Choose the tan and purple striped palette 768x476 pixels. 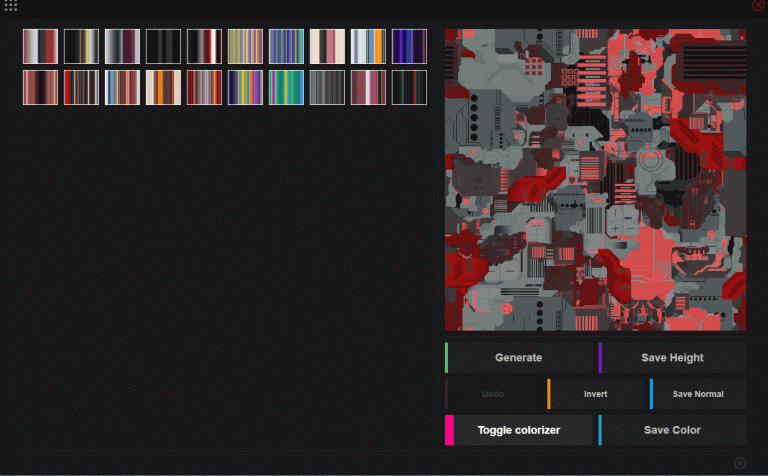(245, 46)
